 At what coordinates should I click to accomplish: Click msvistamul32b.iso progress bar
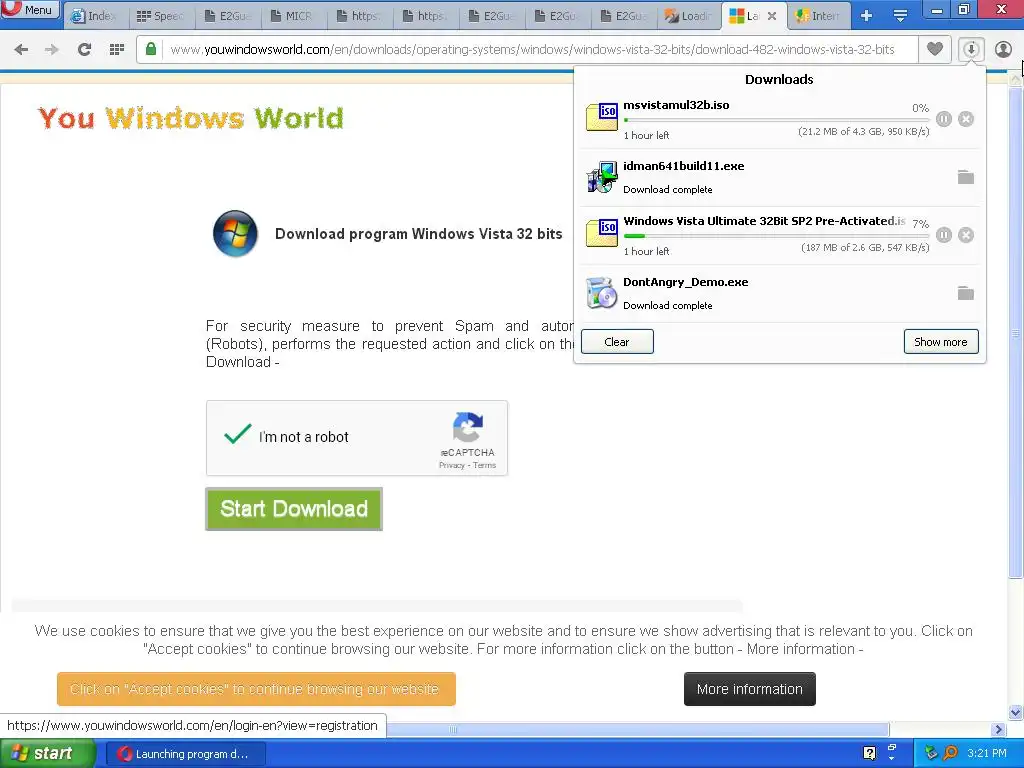[x=776, y=120]
